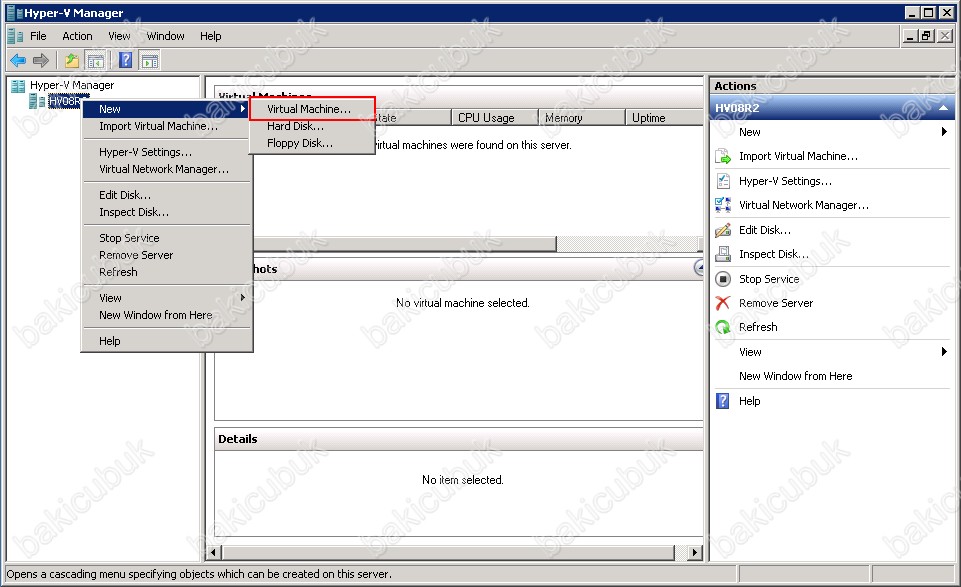Image resolution: width=961 pixels, height=587 pixels.
Task: Click the Show/Hide Action Pane toolbar icon
Action: point(150,60)
